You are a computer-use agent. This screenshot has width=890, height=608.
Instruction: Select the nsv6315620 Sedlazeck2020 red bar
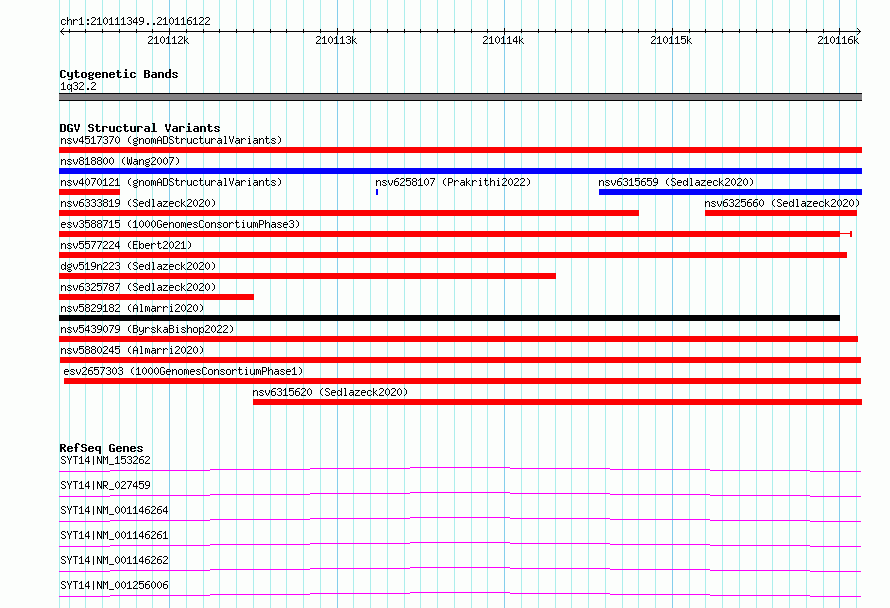557,402
